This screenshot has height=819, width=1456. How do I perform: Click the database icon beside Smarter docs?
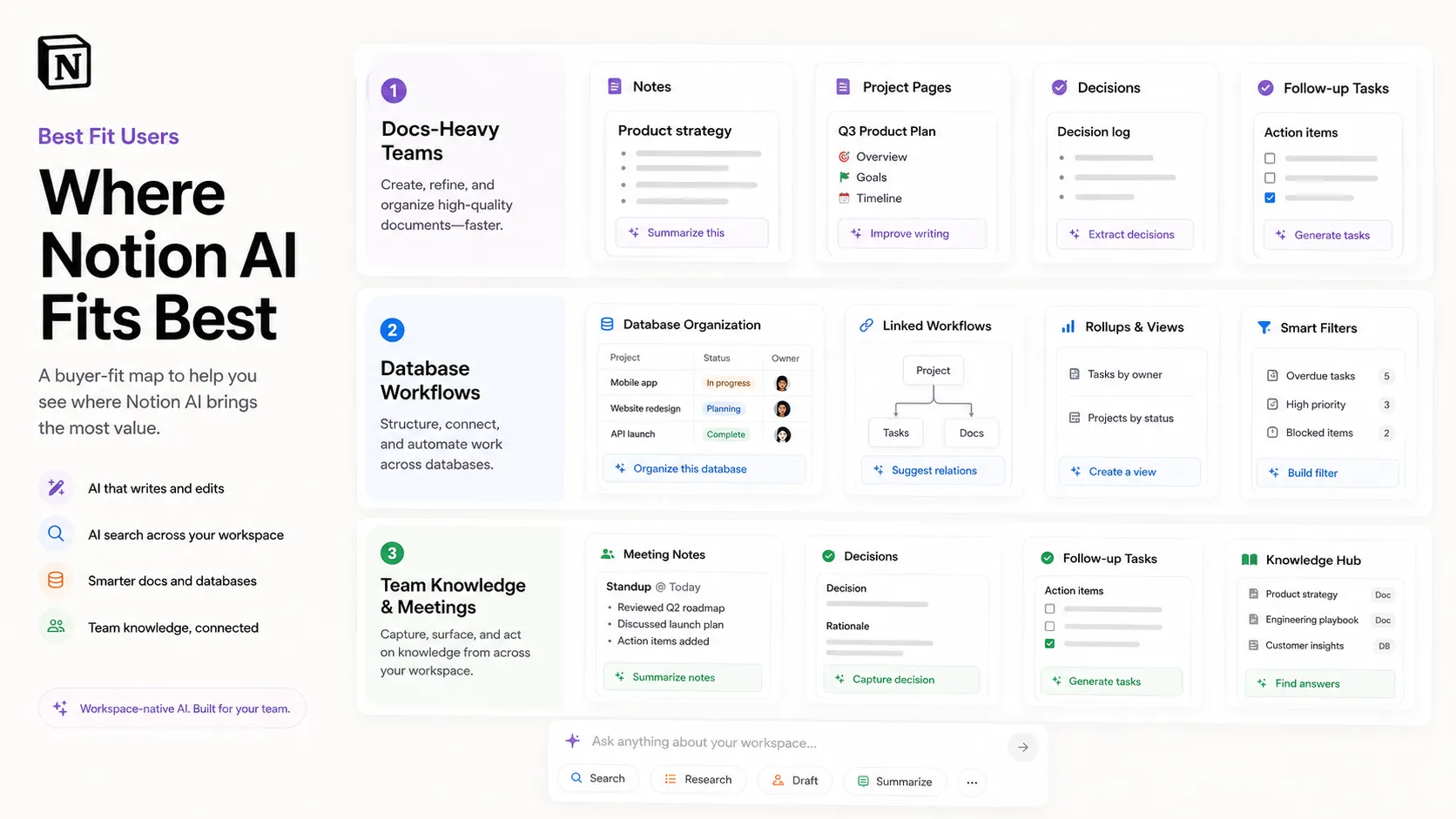[x=56, y=581]
